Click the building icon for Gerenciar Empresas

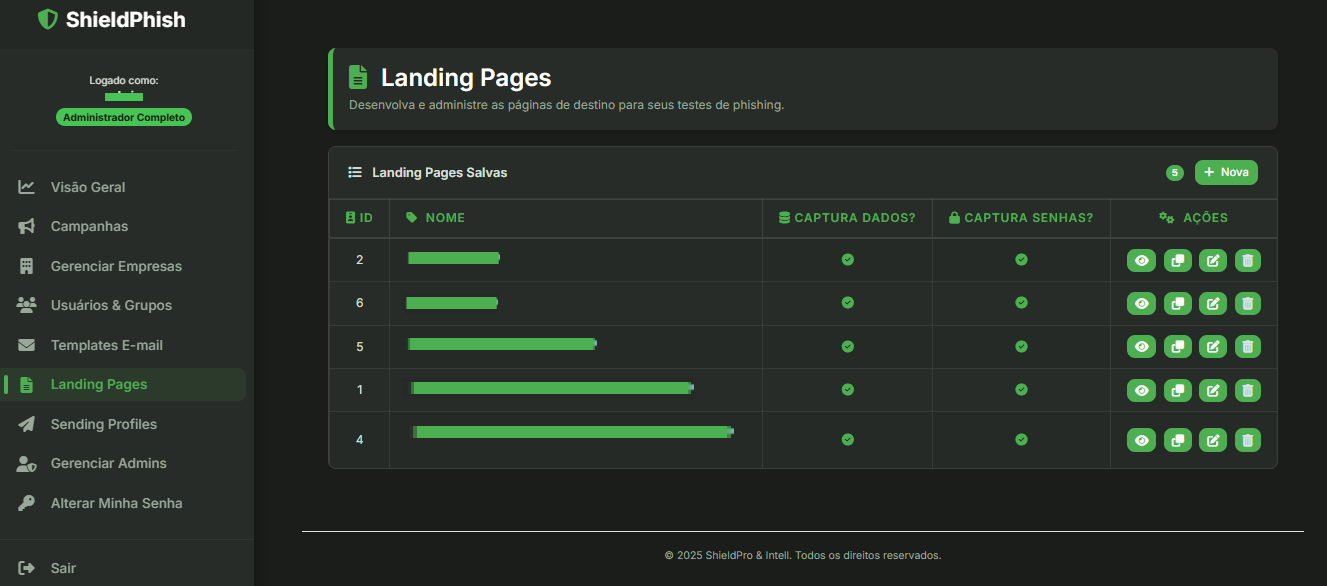click(x=25, y=266)
